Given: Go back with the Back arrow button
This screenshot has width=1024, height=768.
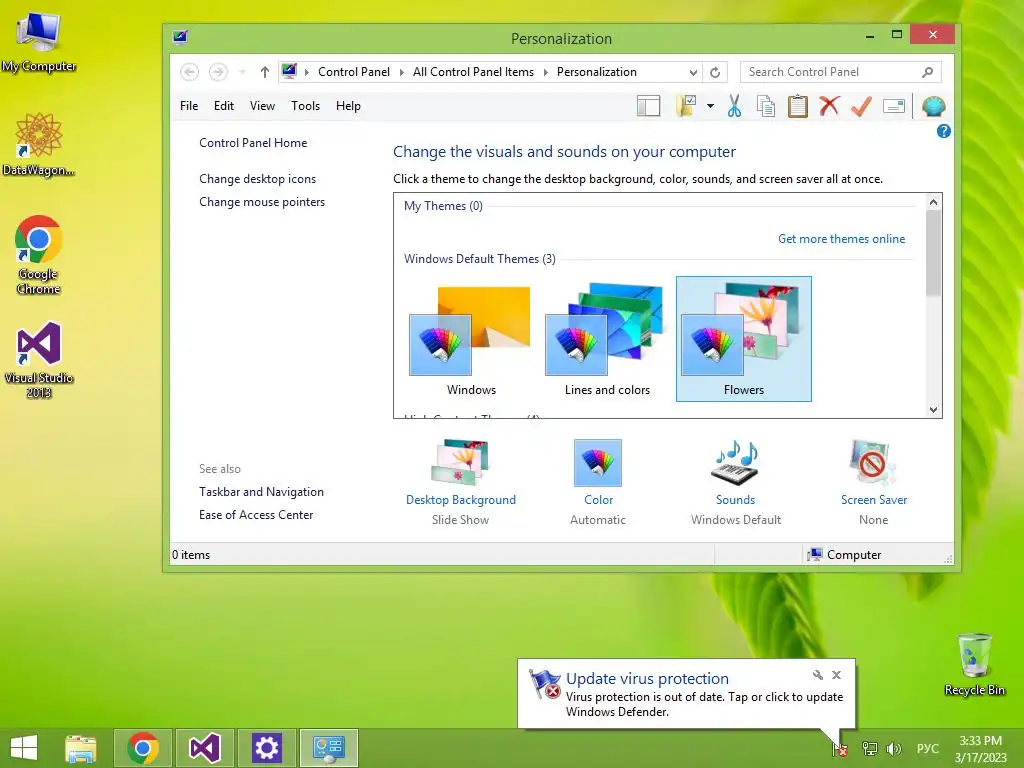Looking at the screenshot, I should [189, 72].
